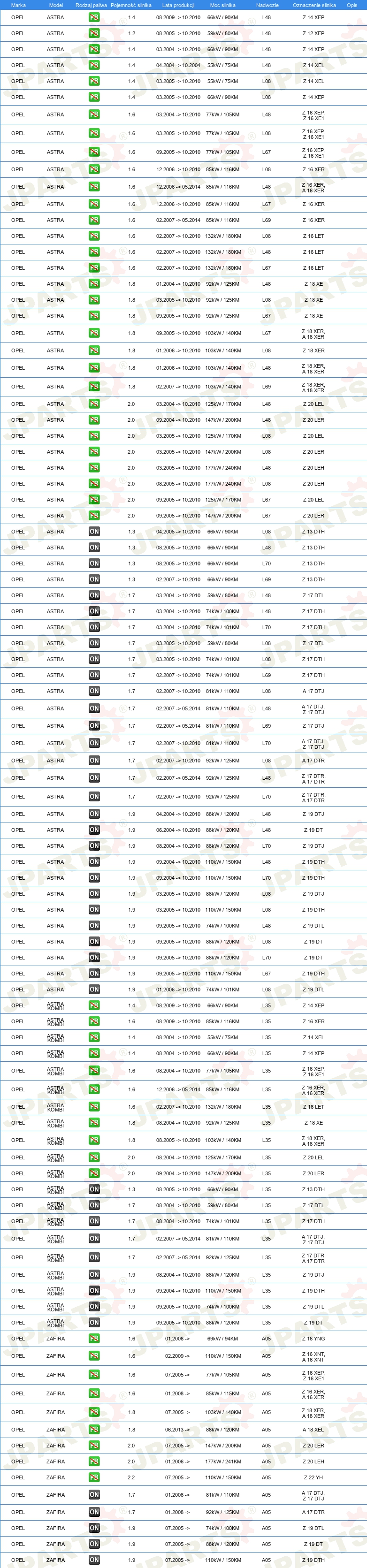Viewport: 367px width, 1568px height.
Task: Select petrol icon for Astra Kombi Z 16 LET
Action: tap(94, 1107)
